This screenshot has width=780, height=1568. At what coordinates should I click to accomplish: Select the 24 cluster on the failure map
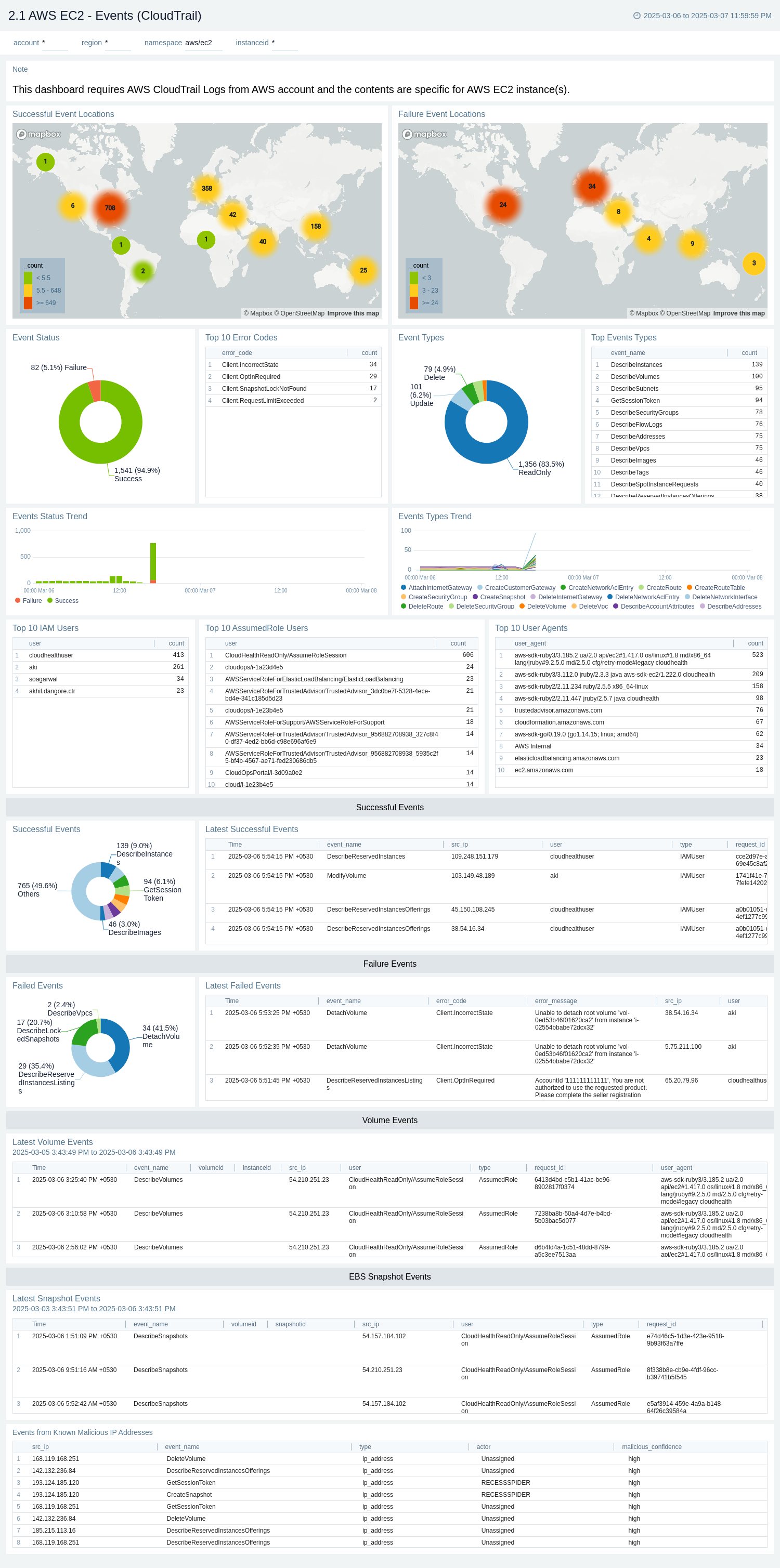pyautogui.click(x=503, y=205)
